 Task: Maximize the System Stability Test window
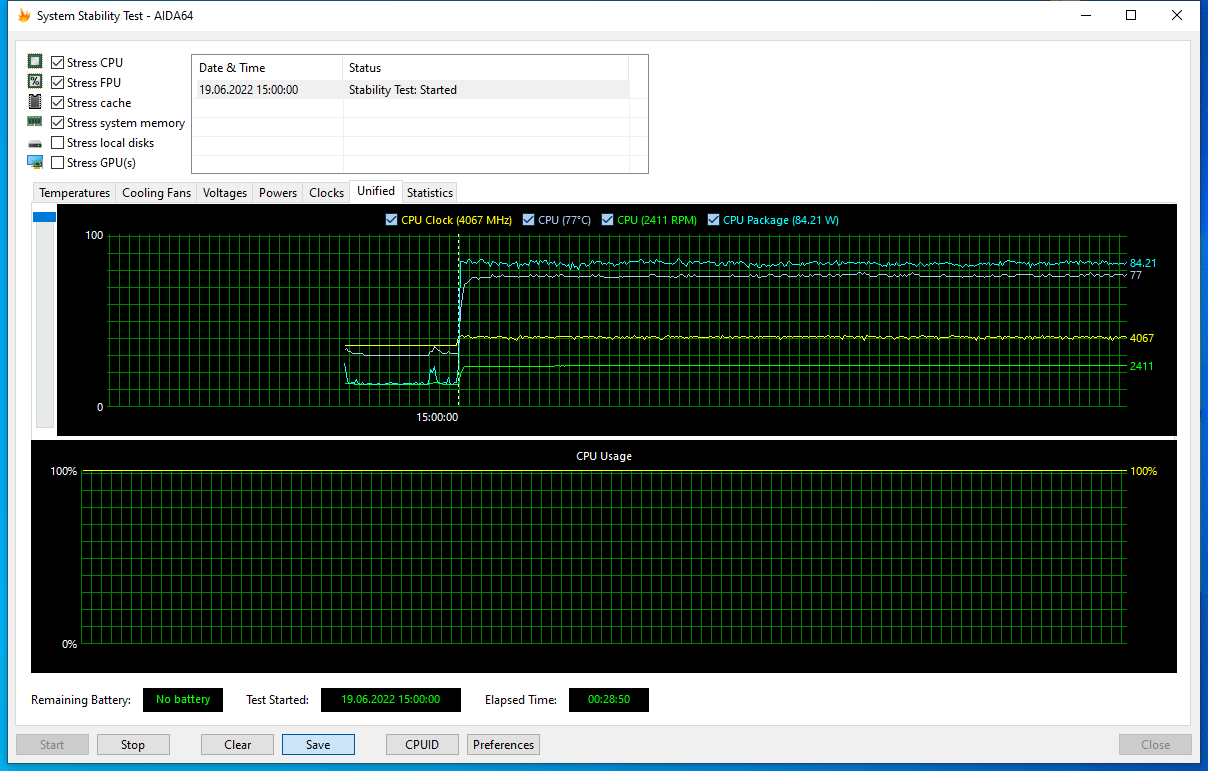[1131, 15]
